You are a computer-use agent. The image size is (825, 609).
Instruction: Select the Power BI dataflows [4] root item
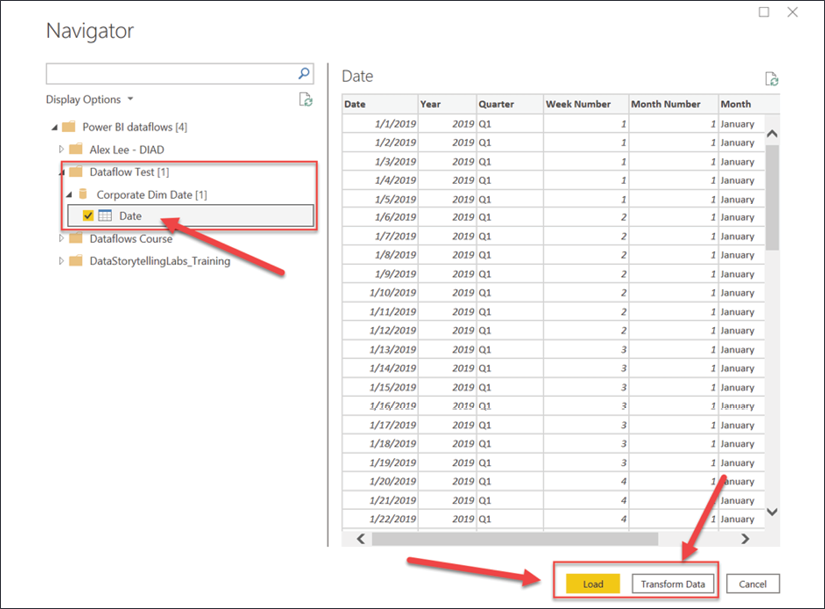point(135,127)
